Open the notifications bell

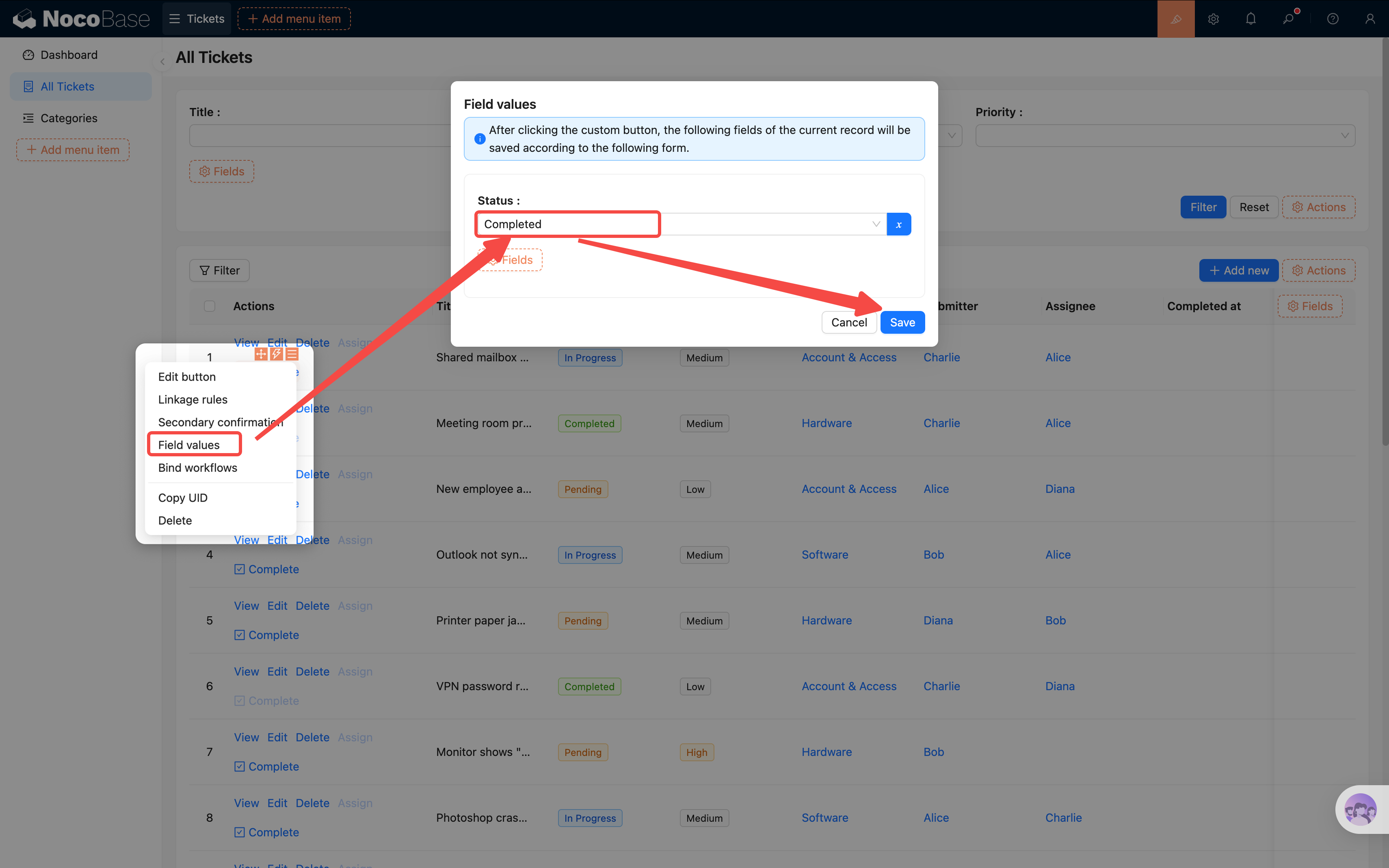1251,19
